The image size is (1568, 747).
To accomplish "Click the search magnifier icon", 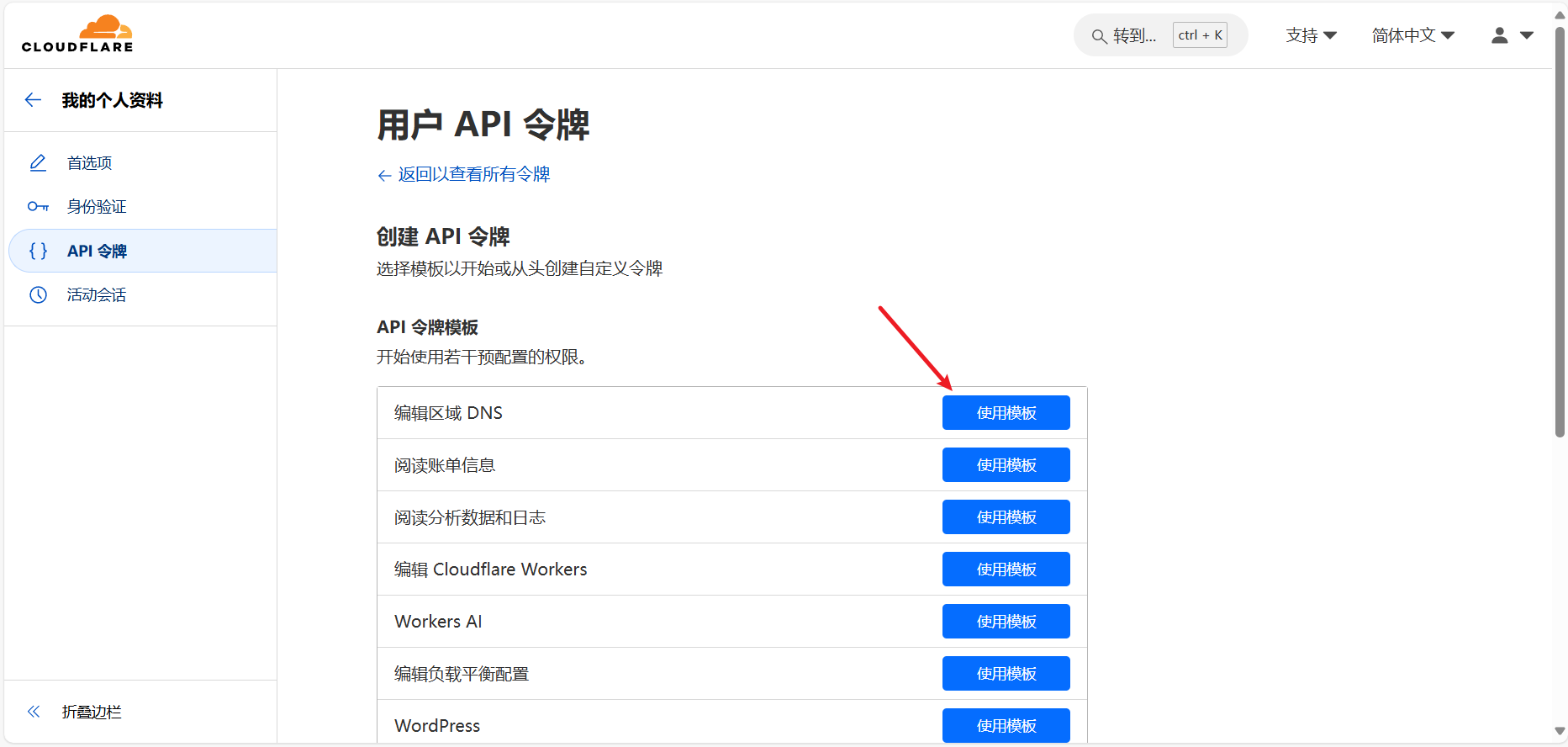I will (x=1099, y=36).
